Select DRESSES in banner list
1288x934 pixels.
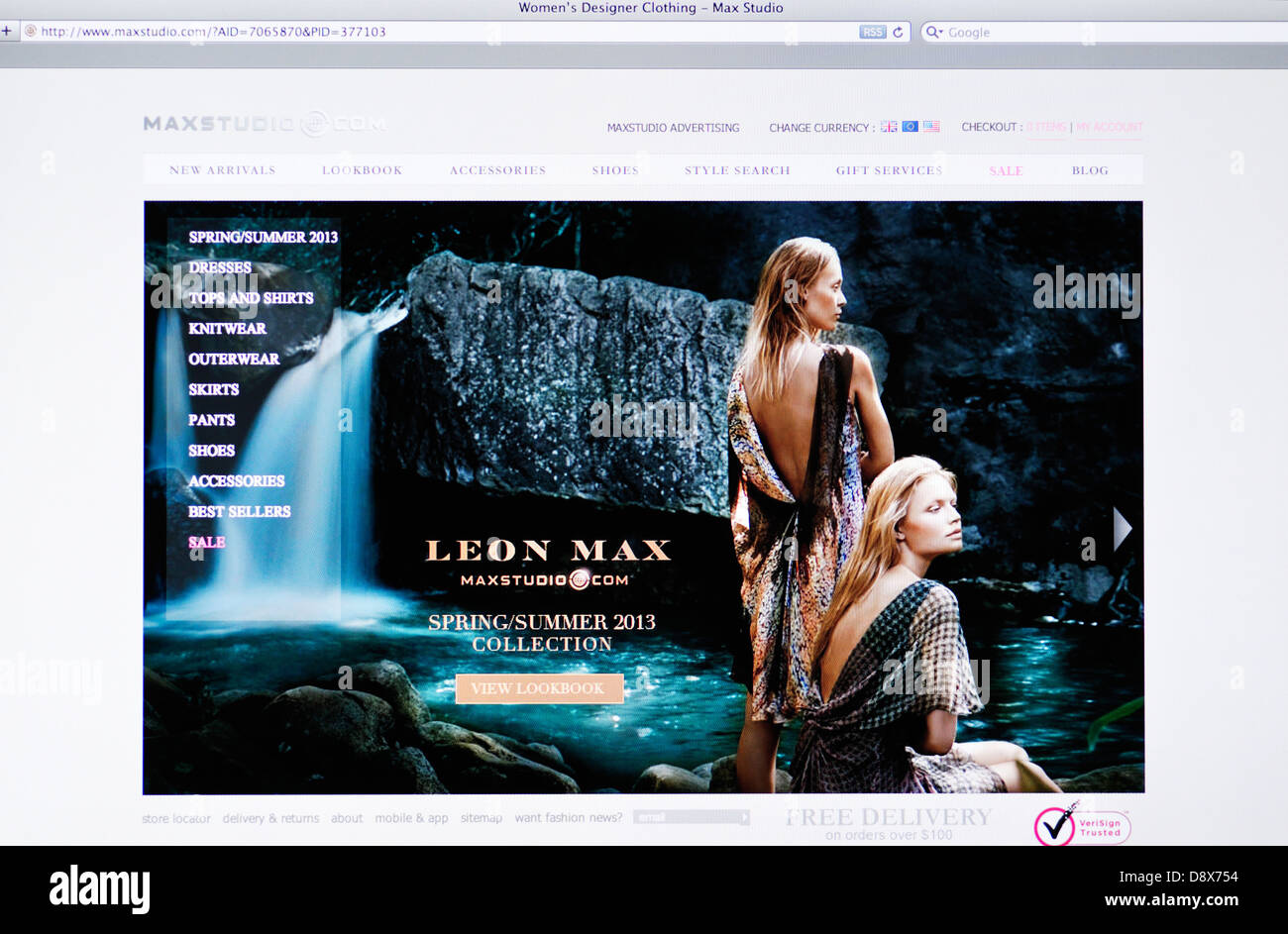(220, 267)
